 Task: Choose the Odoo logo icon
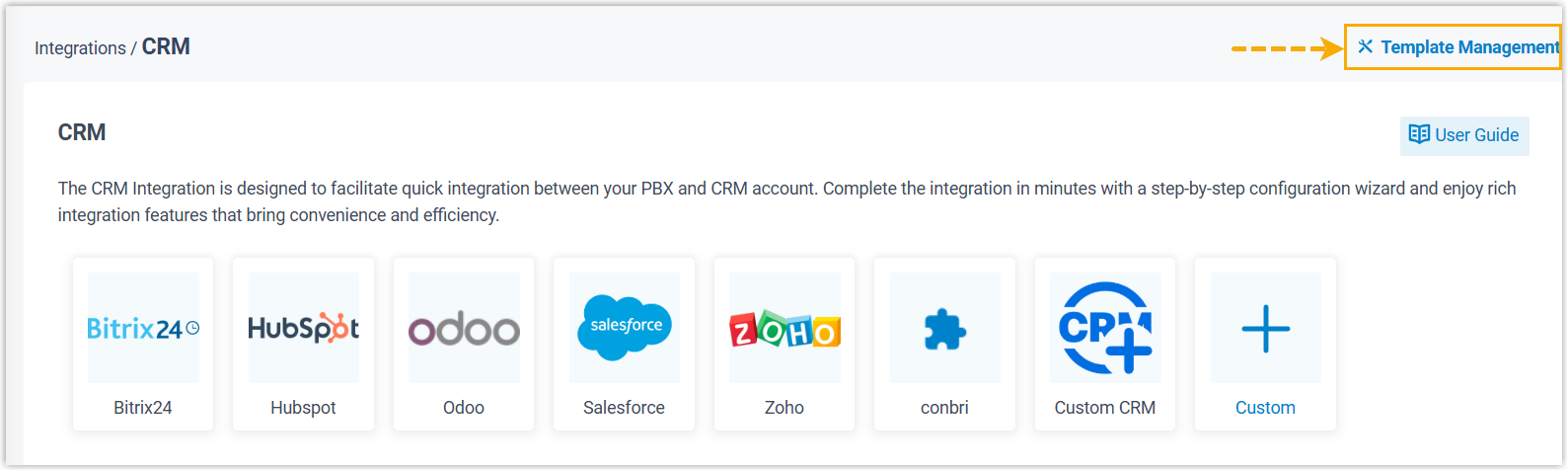click(464, 328)
